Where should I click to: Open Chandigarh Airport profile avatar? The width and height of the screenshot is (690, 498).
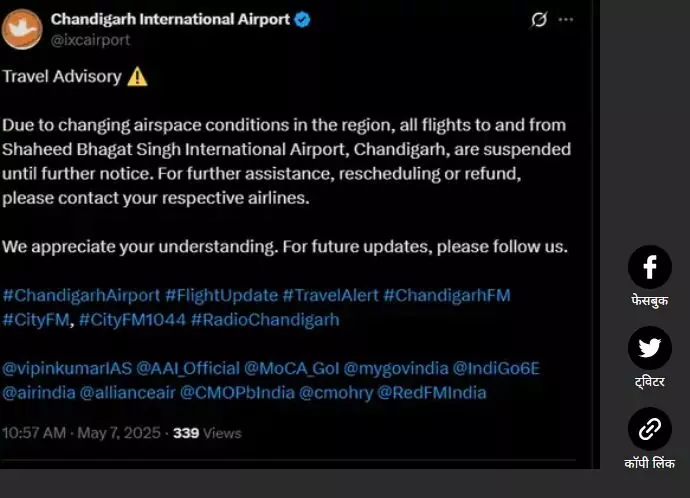[22, 29]
